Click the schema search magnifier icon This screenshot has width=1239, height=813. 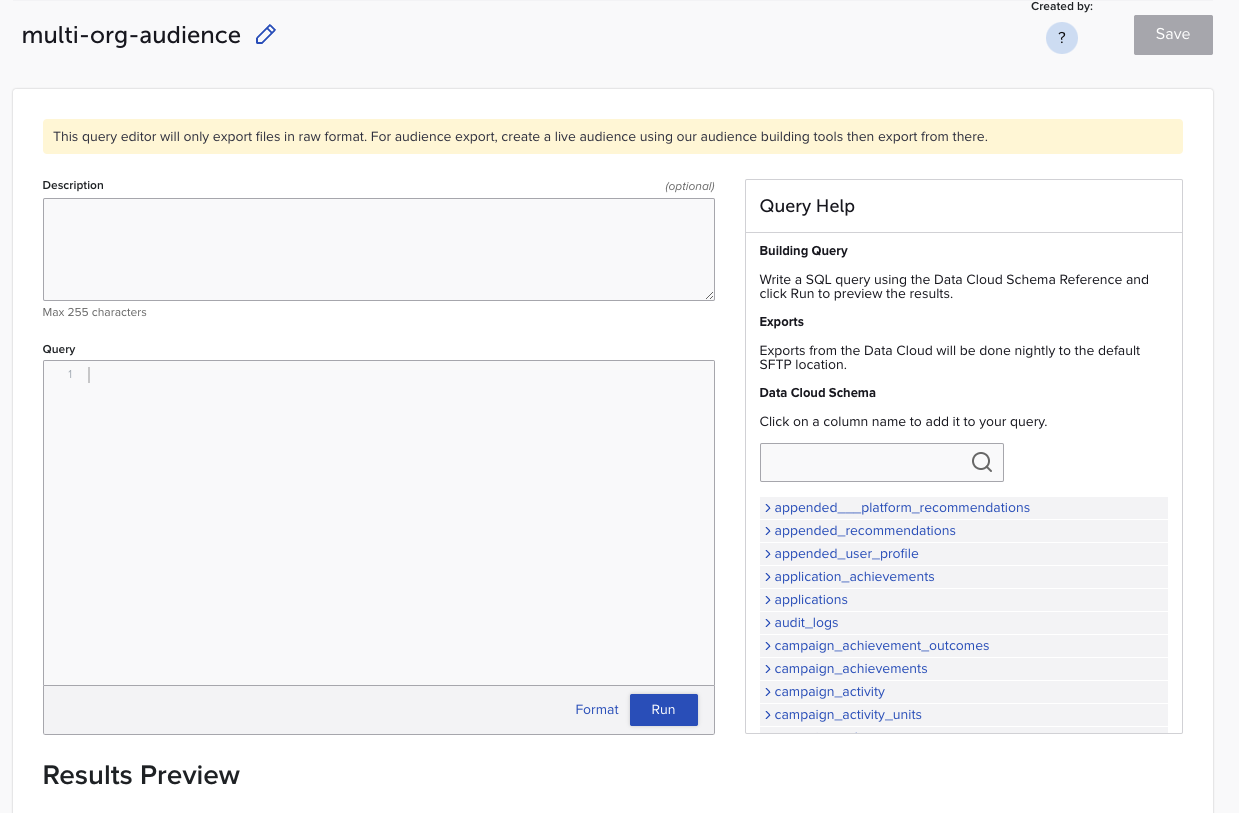[982, 462]
